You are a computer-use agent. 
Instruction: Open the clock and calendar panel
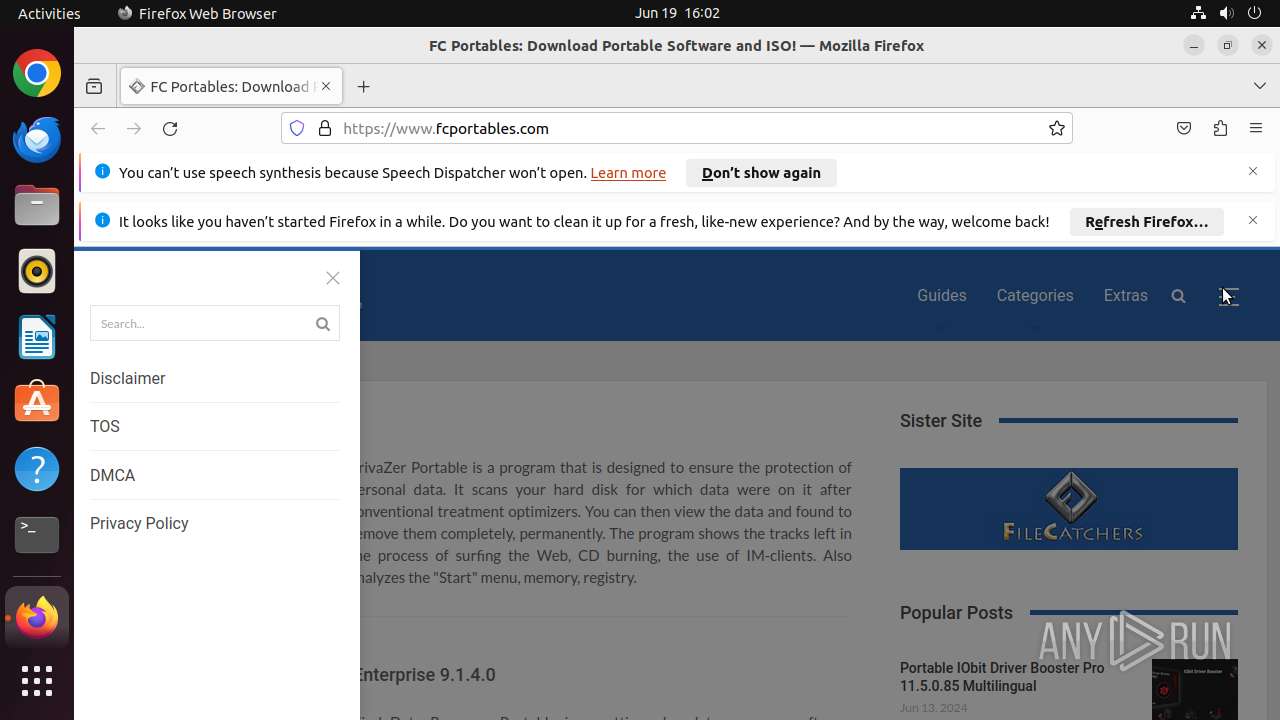tap(677, 13)
